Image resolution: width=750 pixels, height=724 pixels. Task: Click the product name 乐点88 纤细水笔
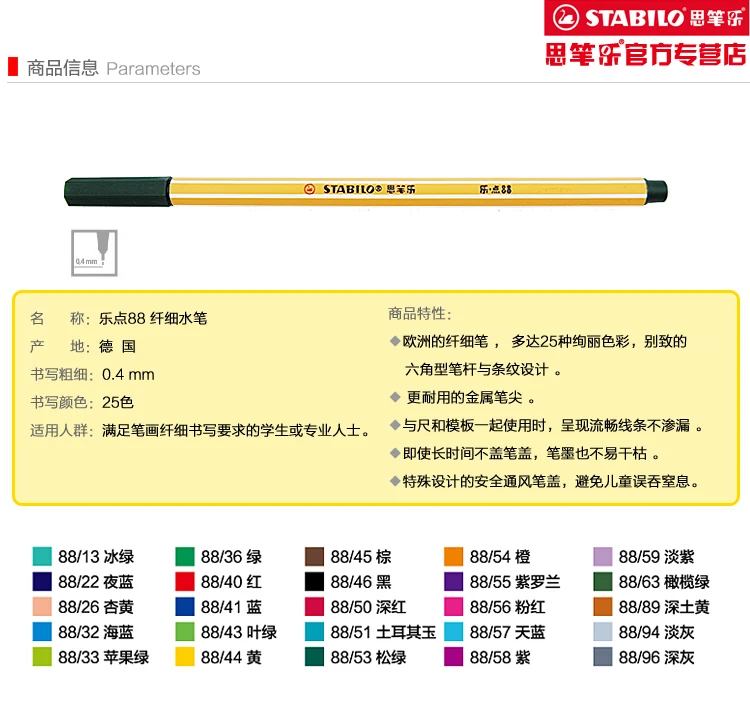tap(153, 318)
